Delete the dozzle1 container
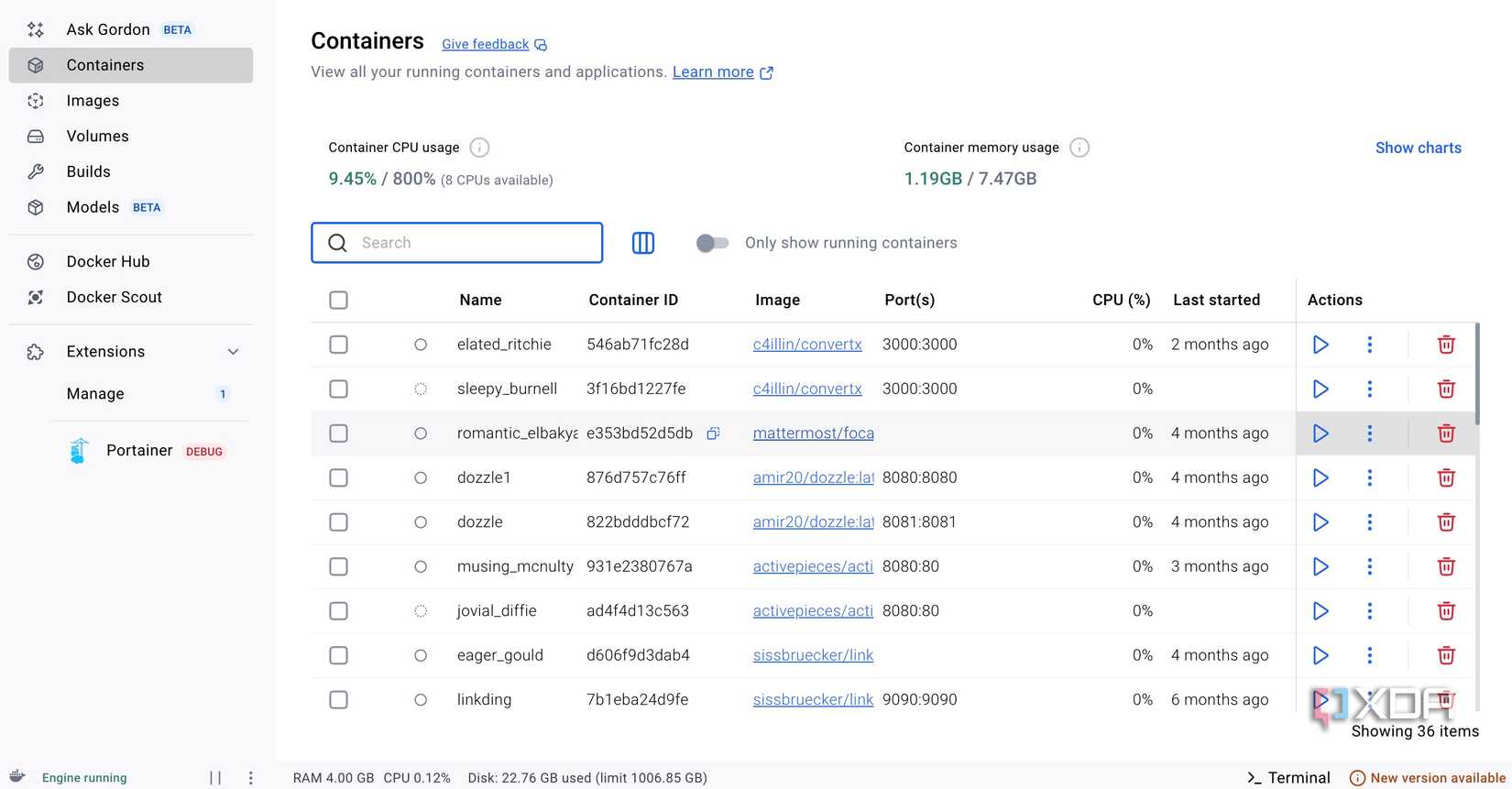1512x789 pixels. pyautogui.click(x=1446, y=477)
